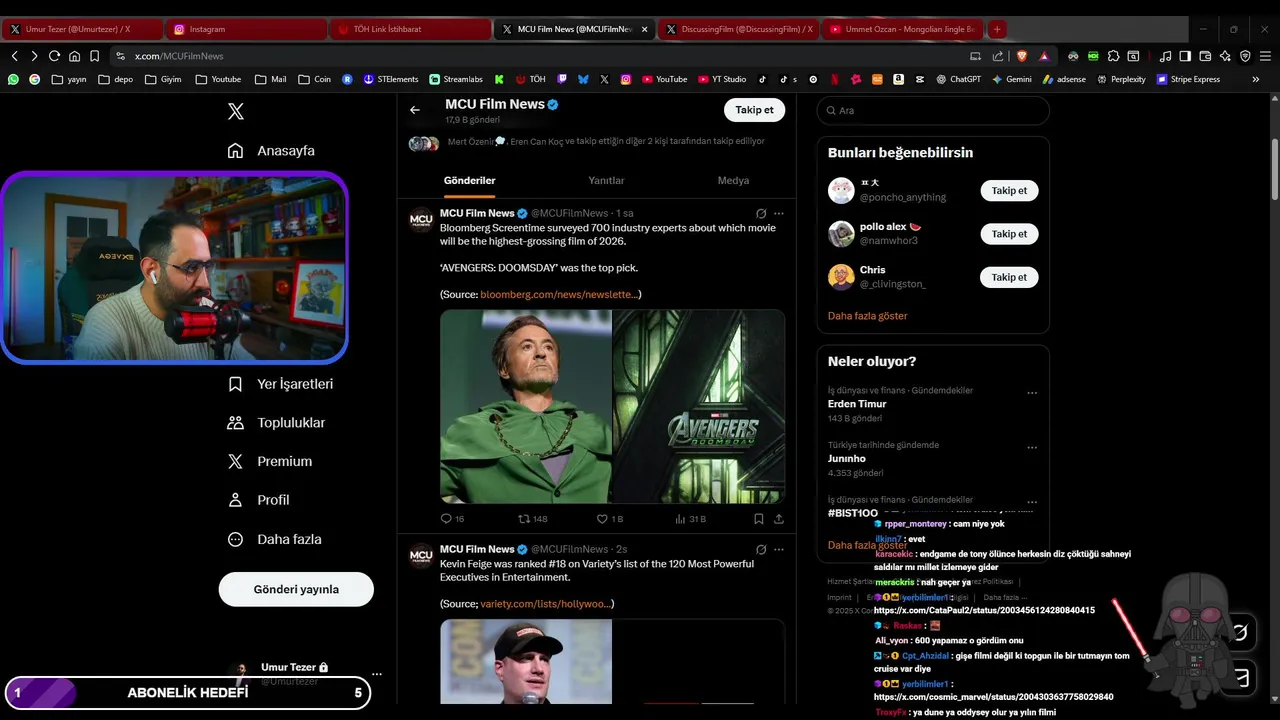Viewport: 1280px width, 720px height.
Task: Click the address bar URL
Action: pos(179,56)
